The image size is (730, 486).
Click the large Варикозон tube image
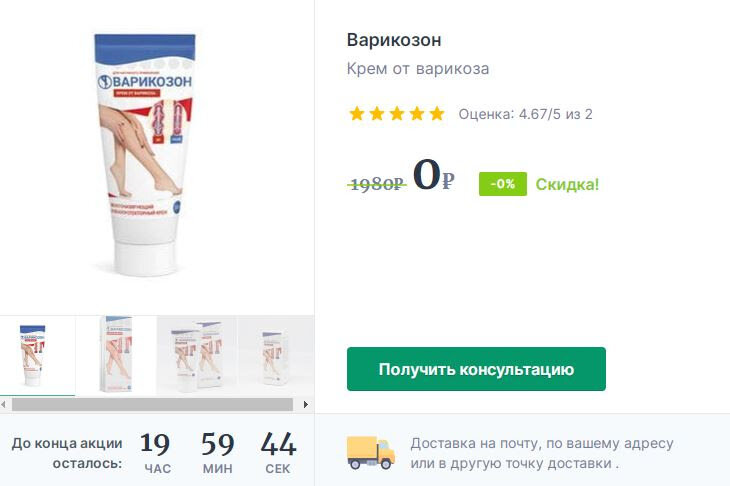coord(146,155)
